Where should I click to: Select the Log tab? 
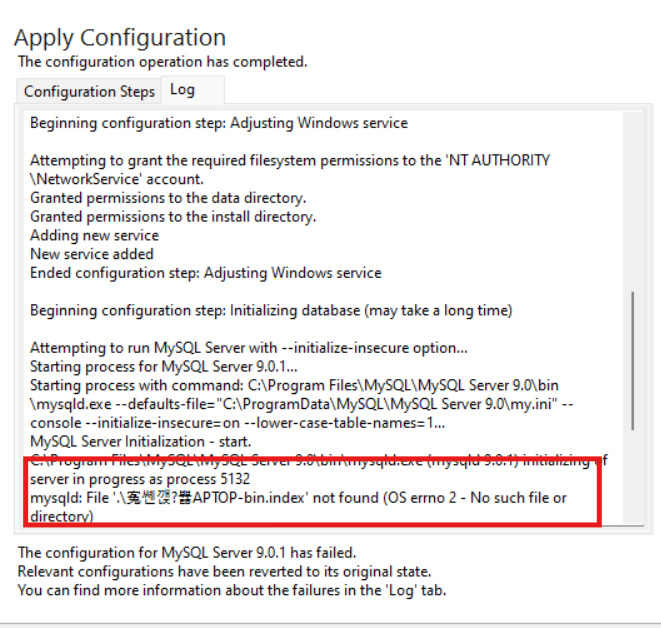coord(192,90)
